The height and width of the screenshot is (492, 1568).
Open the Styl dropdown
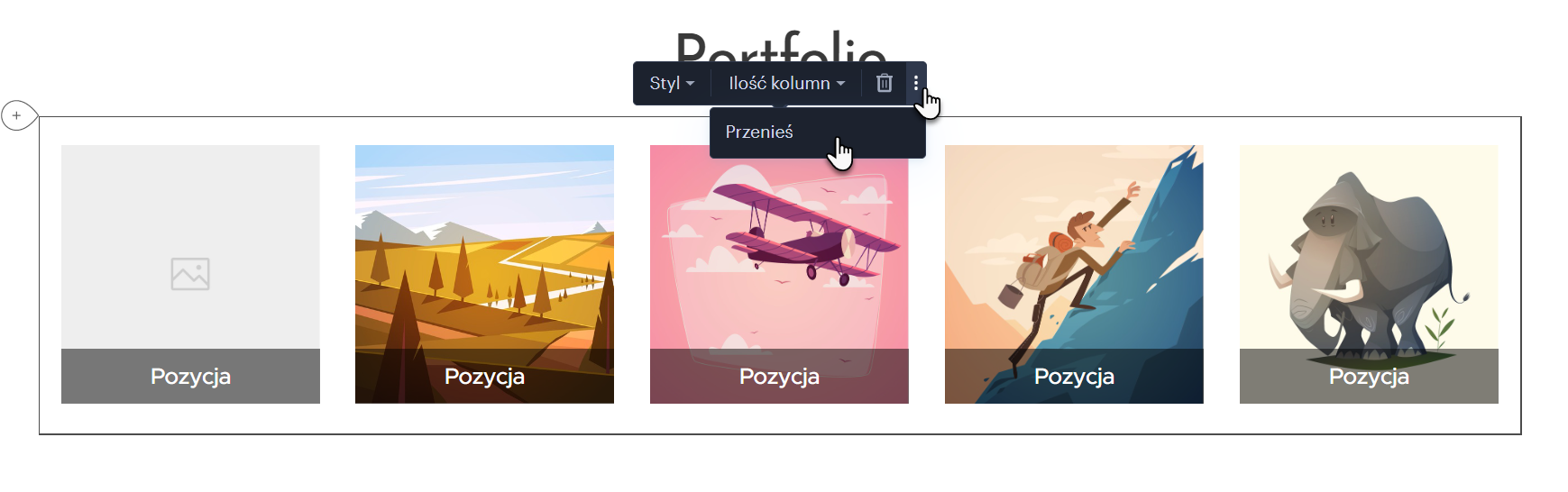[672, 83]
